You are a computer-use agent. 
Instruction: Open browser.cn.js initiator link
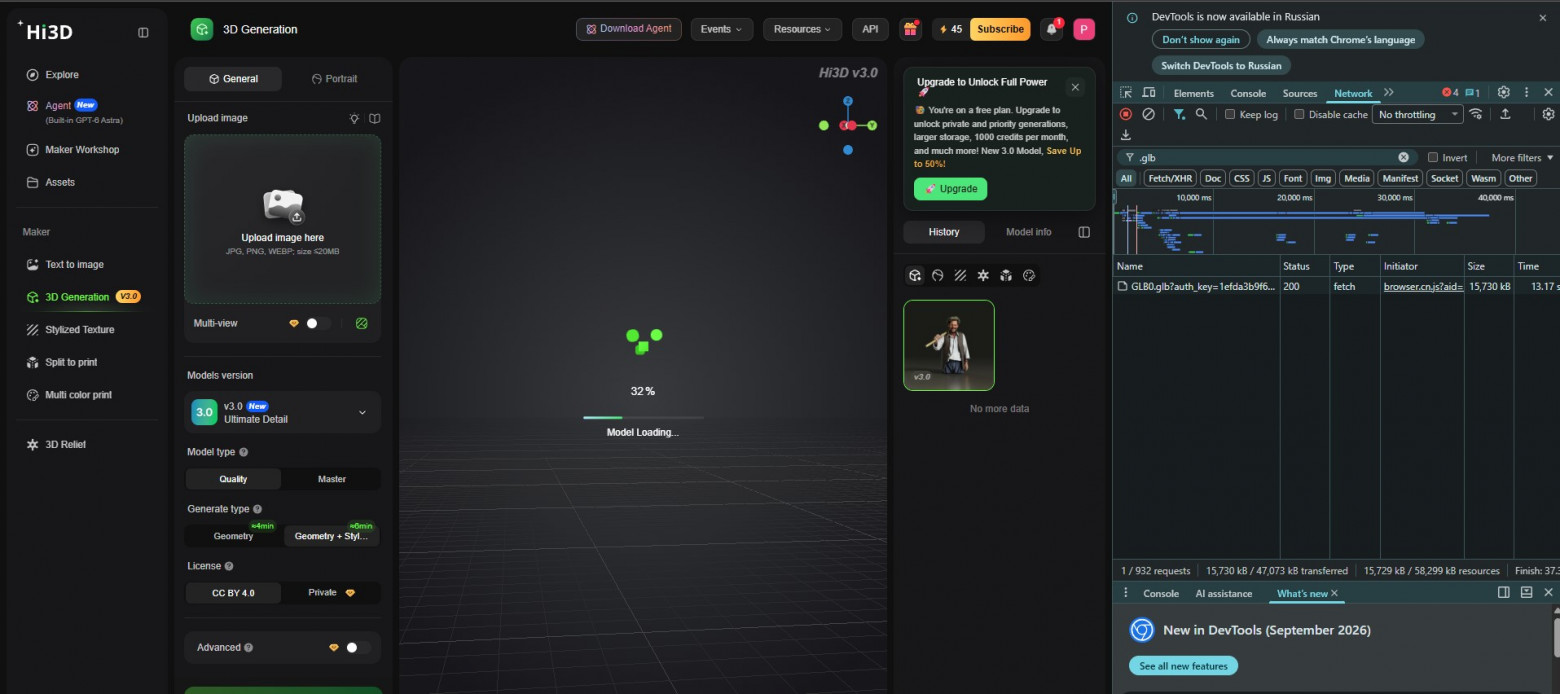coord(1423,287)
